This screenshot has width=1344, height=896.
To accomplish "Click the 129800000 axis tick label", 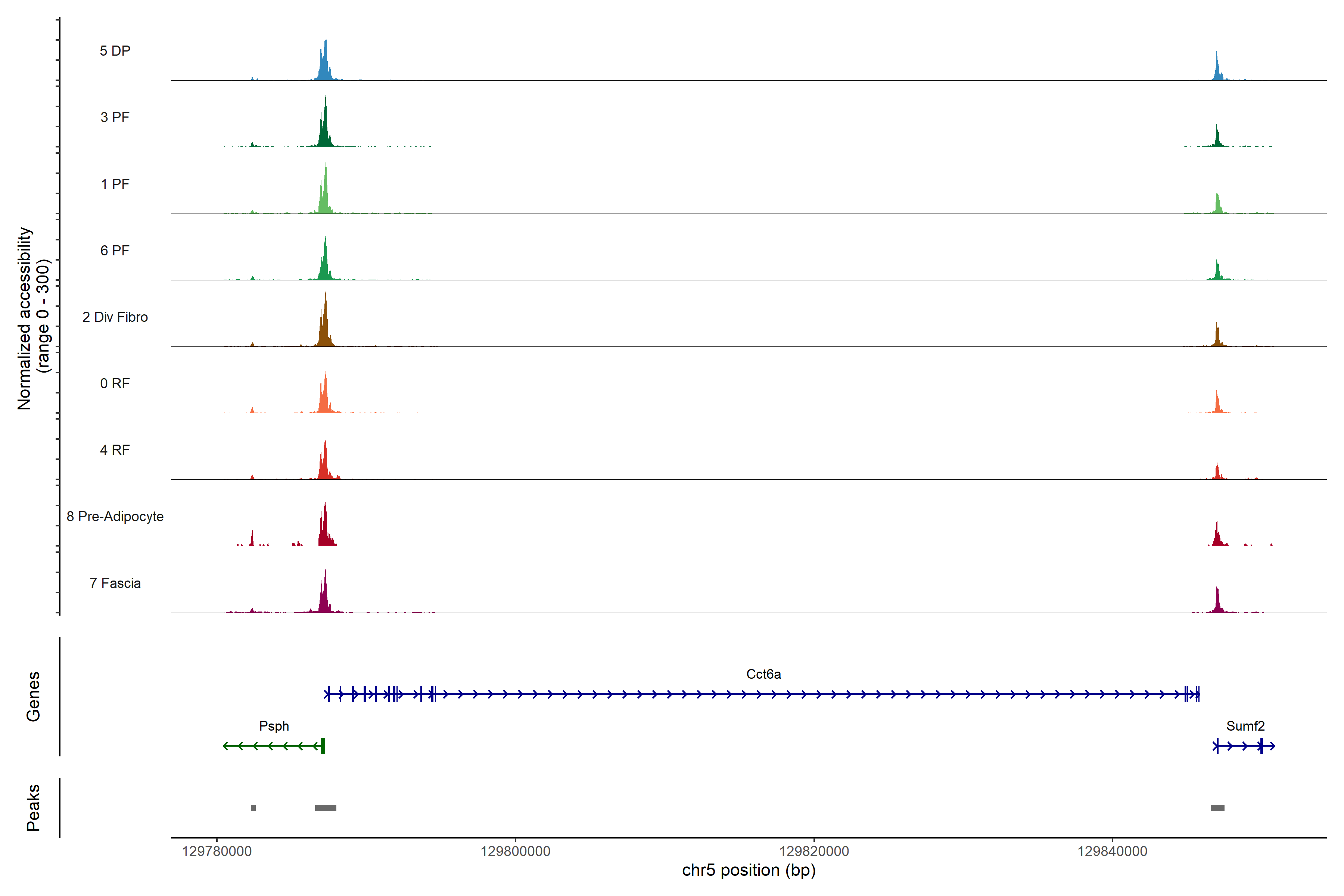I will 516,852.
